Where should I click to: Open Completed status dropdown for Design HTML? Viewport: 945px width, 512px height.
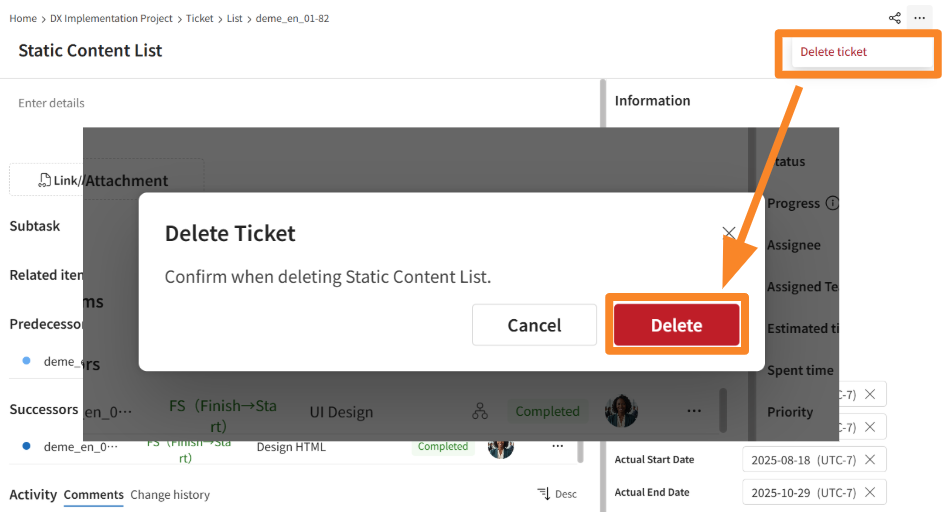pos(443,447)
